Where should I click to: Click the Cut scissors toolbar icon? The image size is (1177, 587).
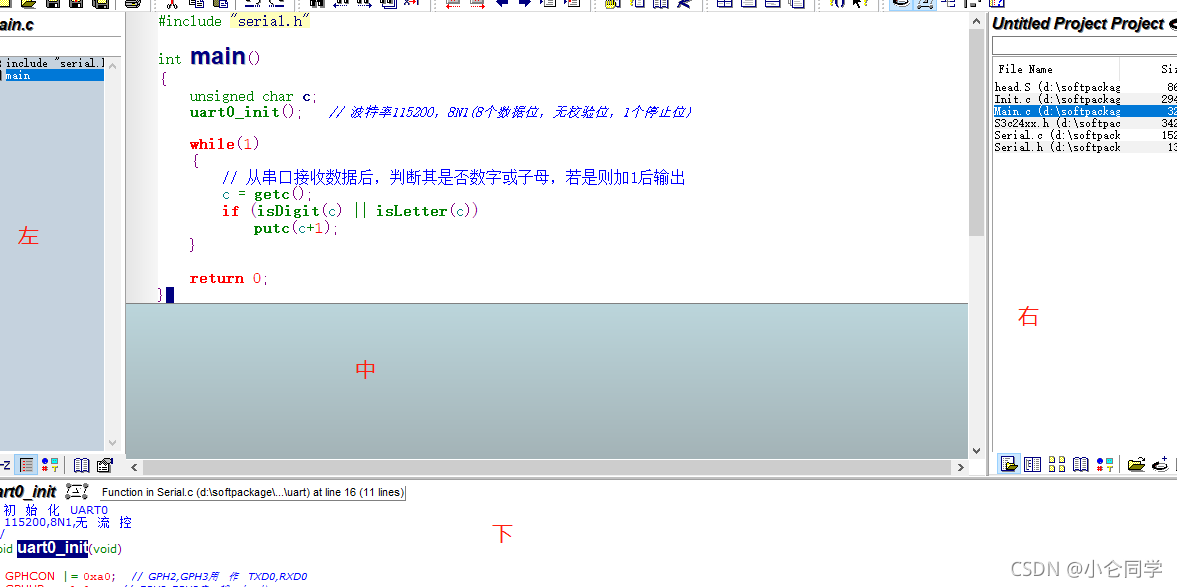[172, 4]
